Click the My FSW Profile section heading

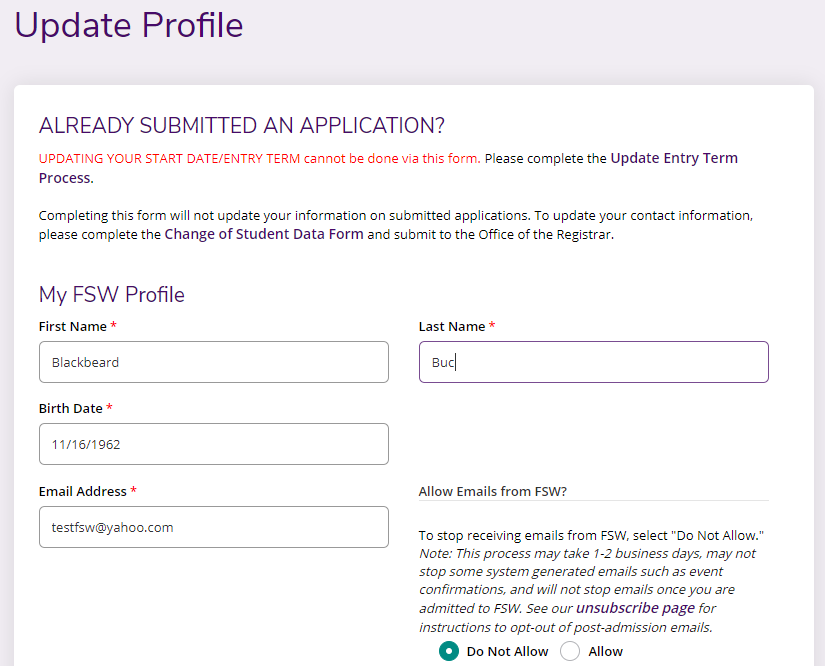tap(112, 294)
